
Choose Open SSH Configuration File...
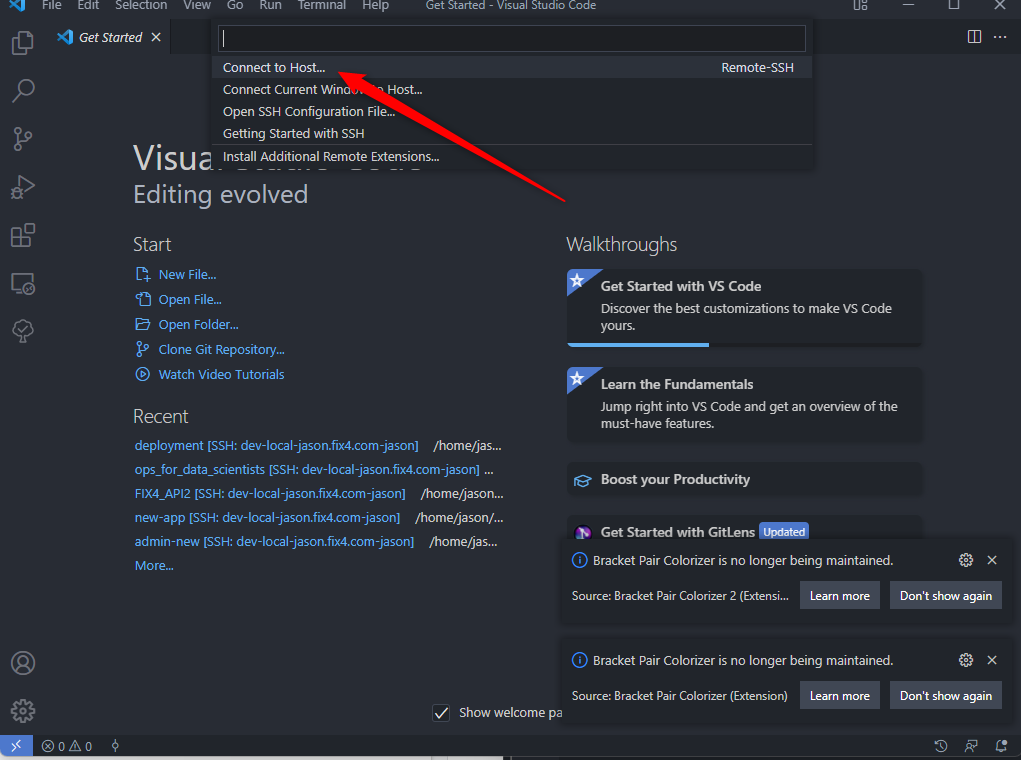tap(512, 111)
